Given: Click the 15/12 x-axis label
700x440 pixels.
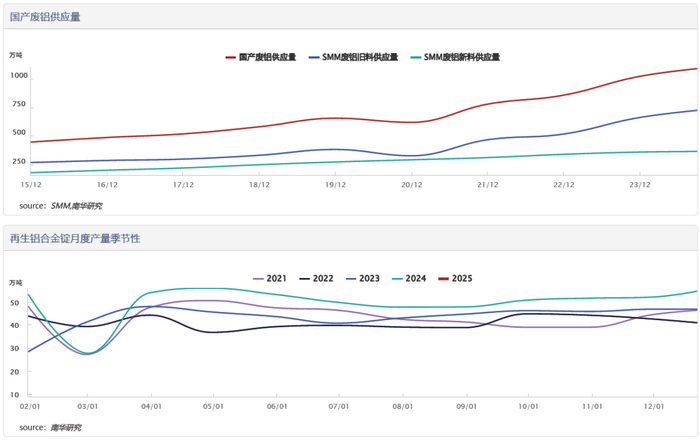Looking at the screenshot, I should [x=31, y=185].
